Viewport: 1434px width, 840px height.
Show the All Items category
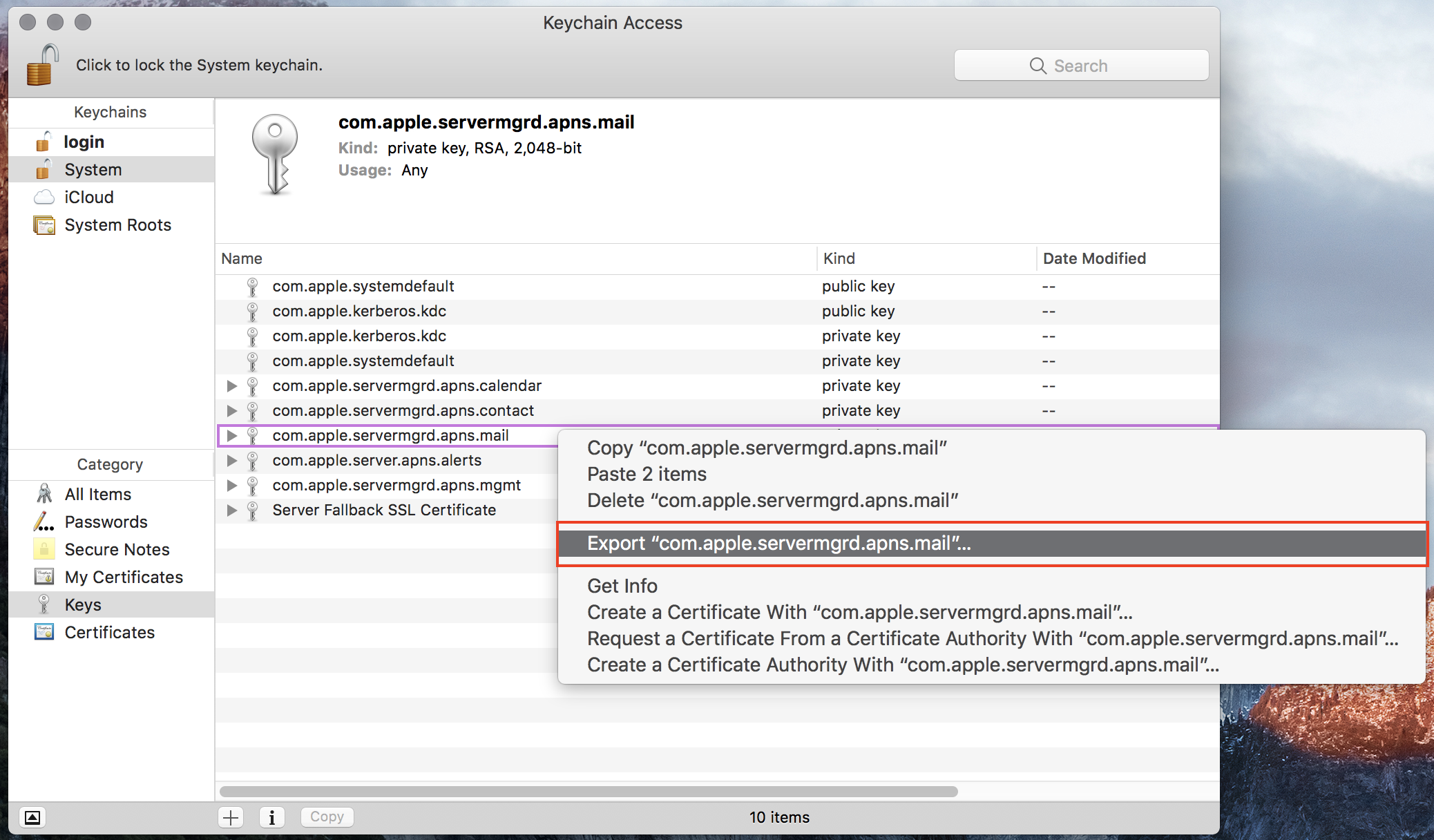point(97,495)
